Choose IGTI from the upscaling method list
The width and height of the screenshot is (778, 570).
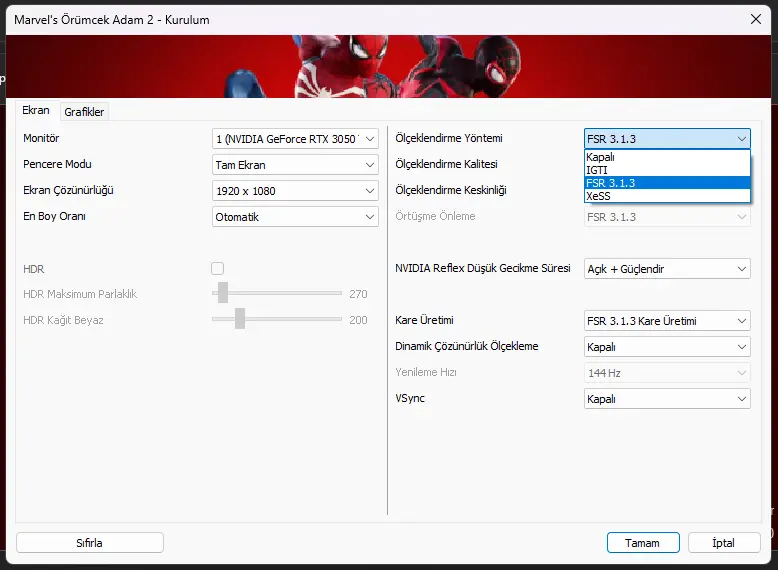[667, 170]
